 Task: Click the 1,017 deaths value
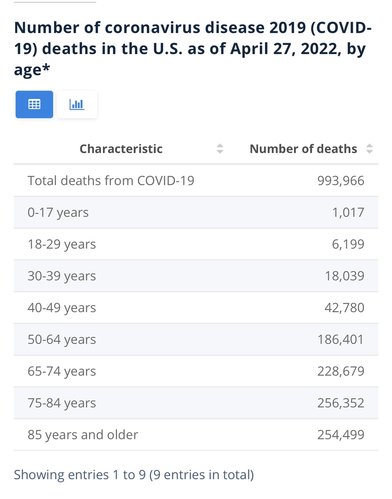(x=348, y=212)
